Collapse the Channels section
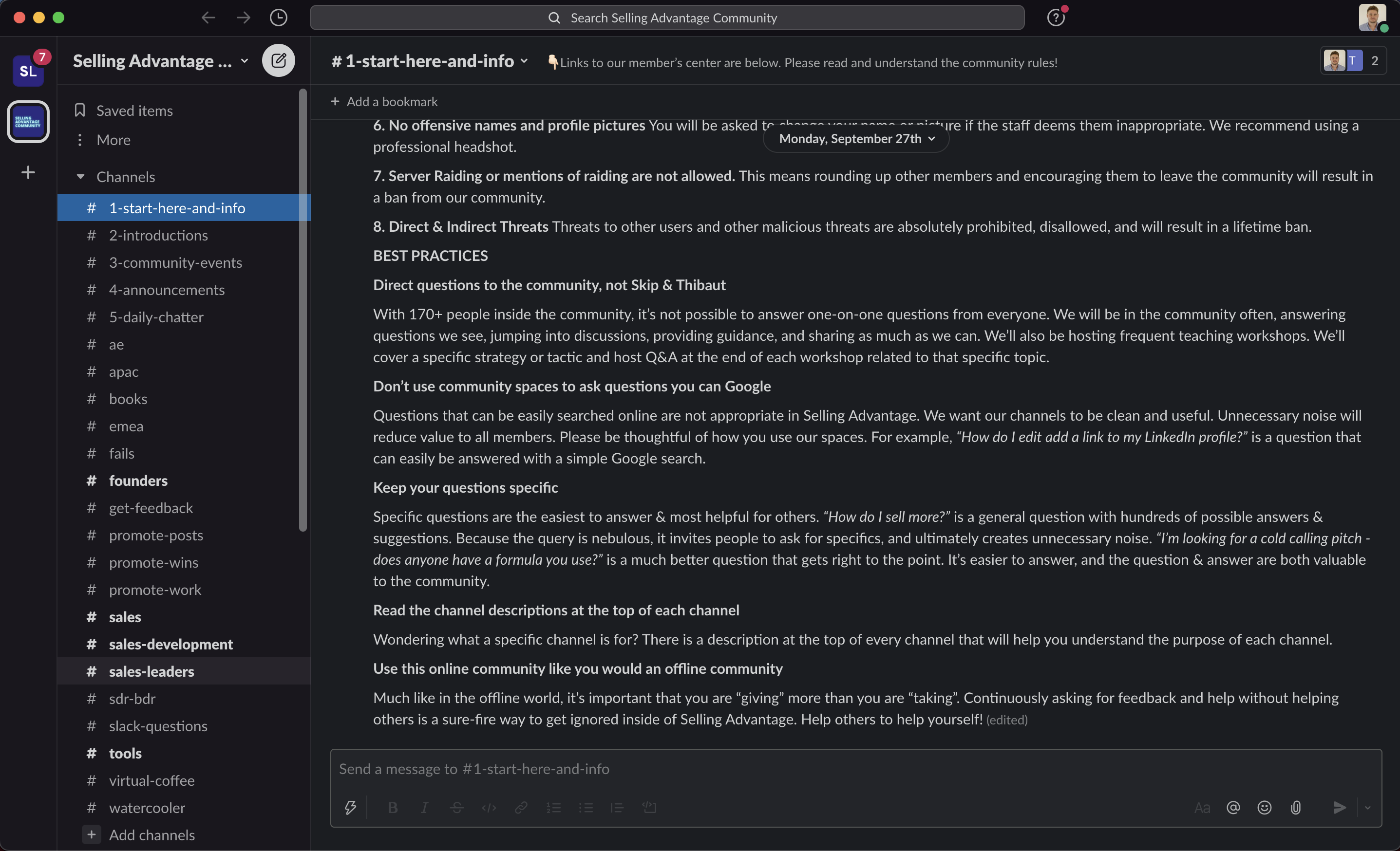 pos(81,177)
